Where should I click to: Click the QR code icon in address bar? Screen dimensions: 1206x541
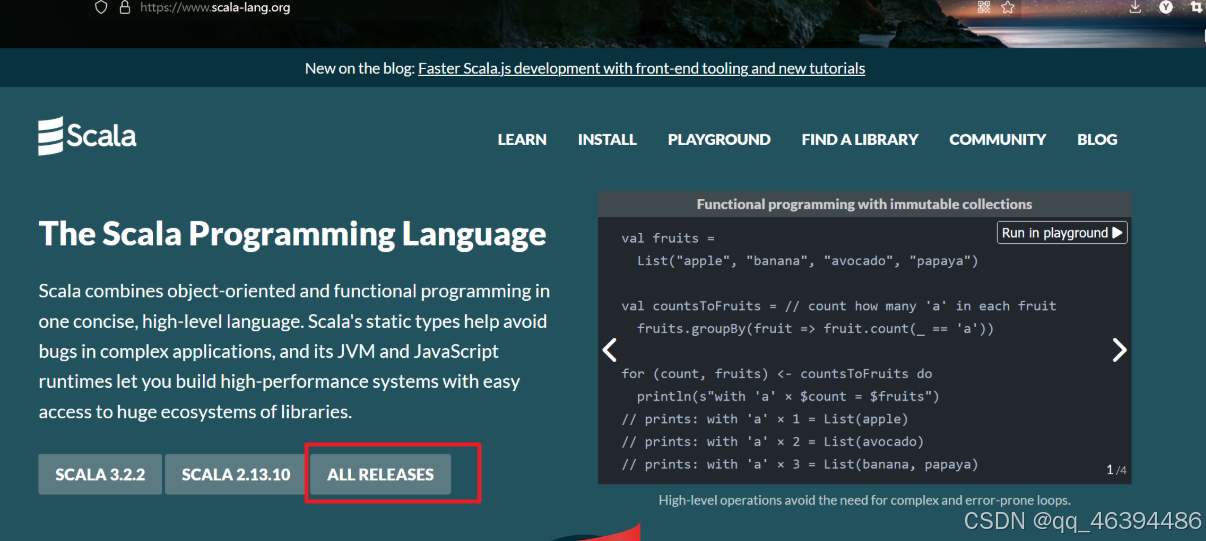coord(983,7)
